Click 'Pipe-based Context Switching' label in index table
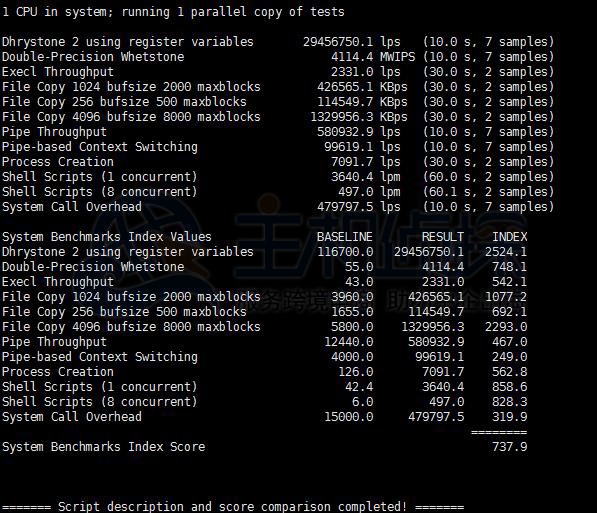 (100, 357)
